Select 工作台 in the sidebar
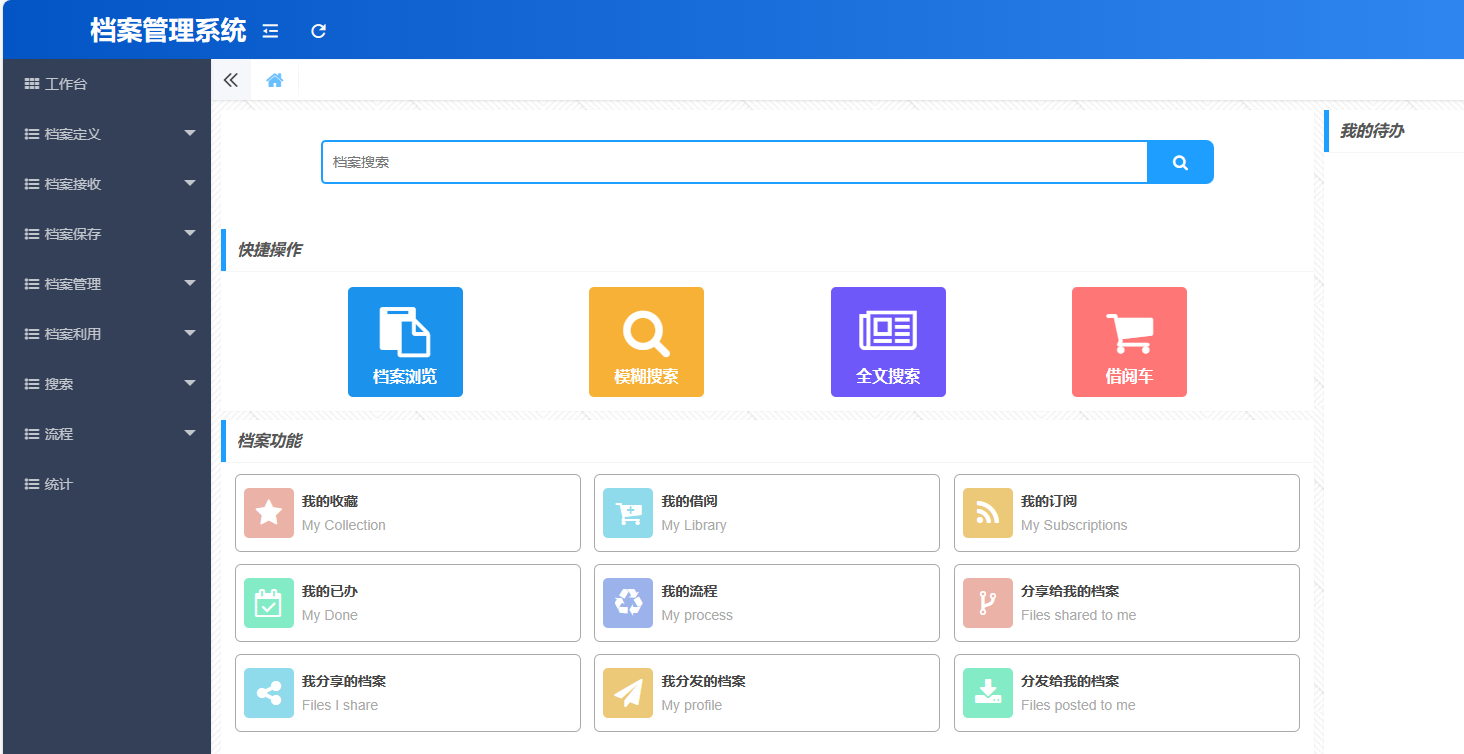The image size is (1464, 754). tap(66, 84)
